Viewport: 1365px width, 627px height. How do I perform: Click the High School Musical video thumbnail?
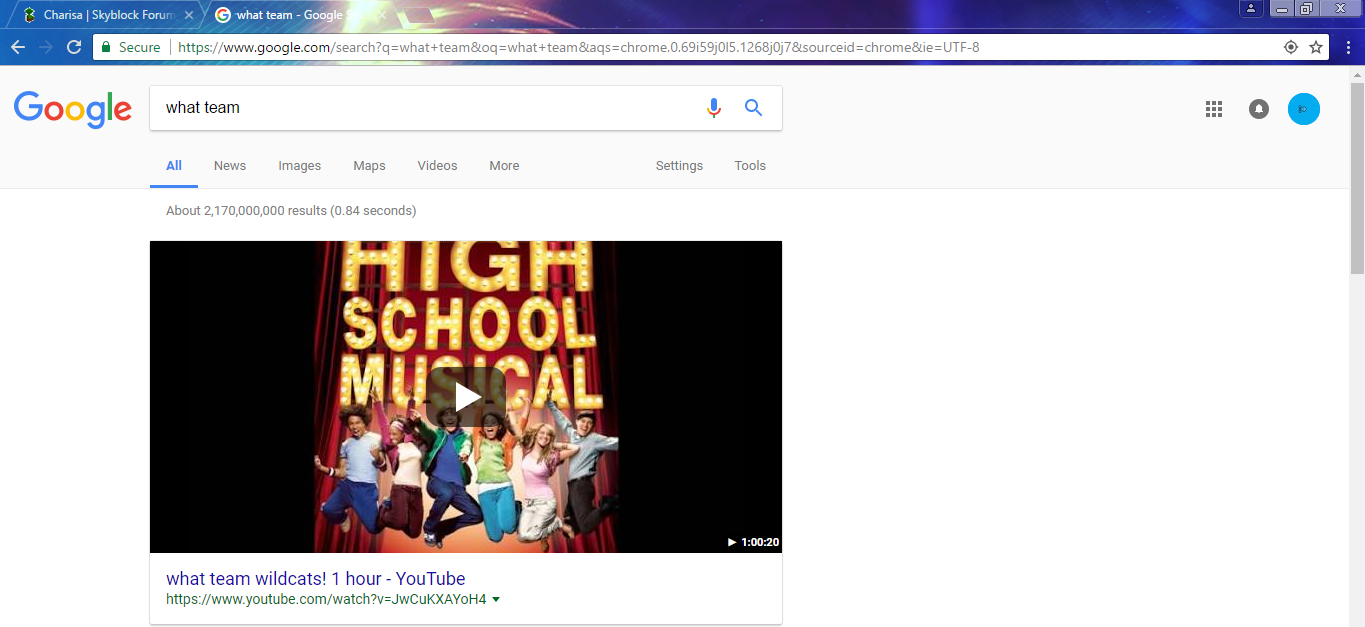466,397
